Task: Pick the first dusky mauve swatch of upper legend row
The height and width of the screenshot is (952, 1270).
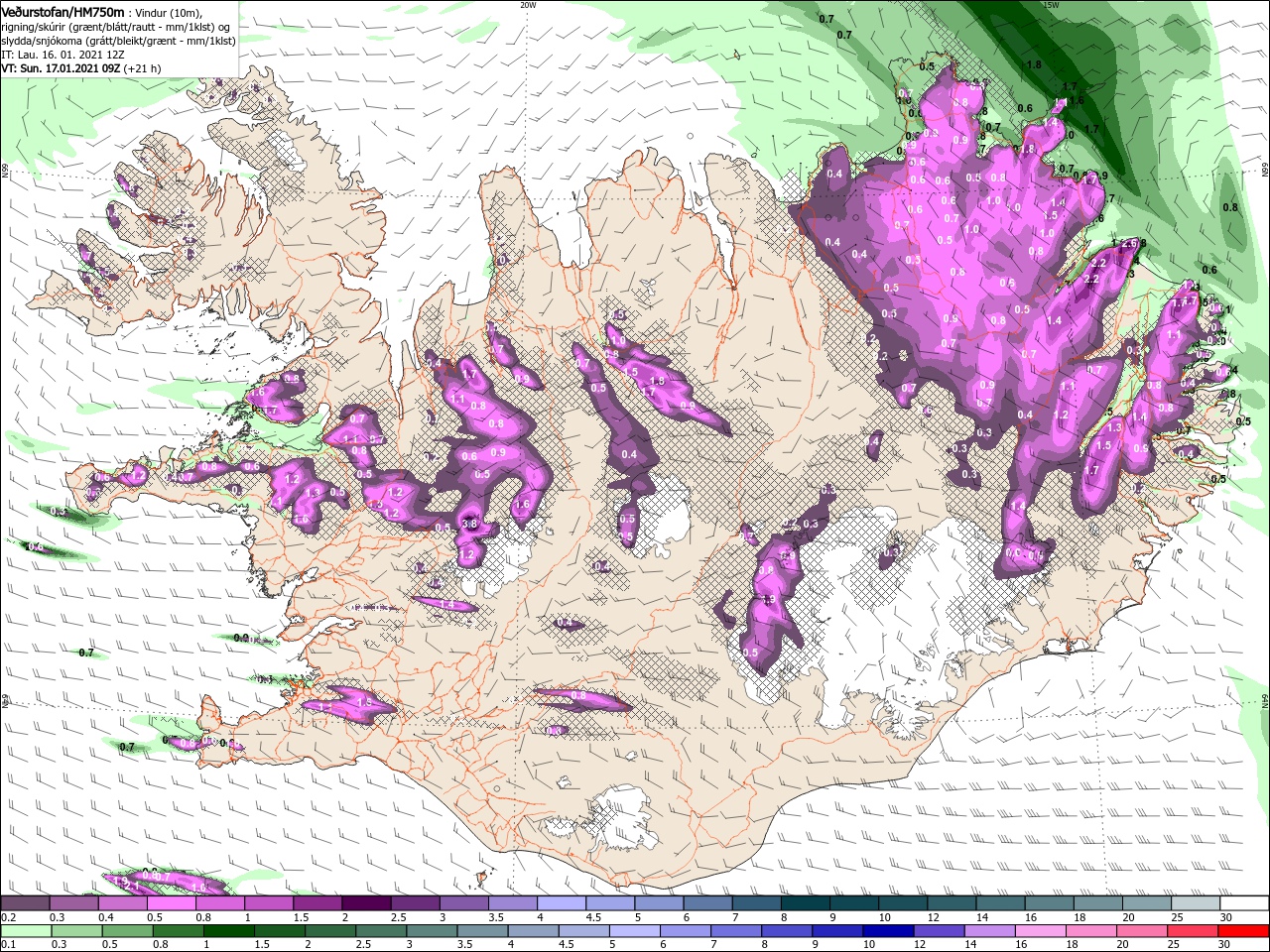Action: coord(25,903)
